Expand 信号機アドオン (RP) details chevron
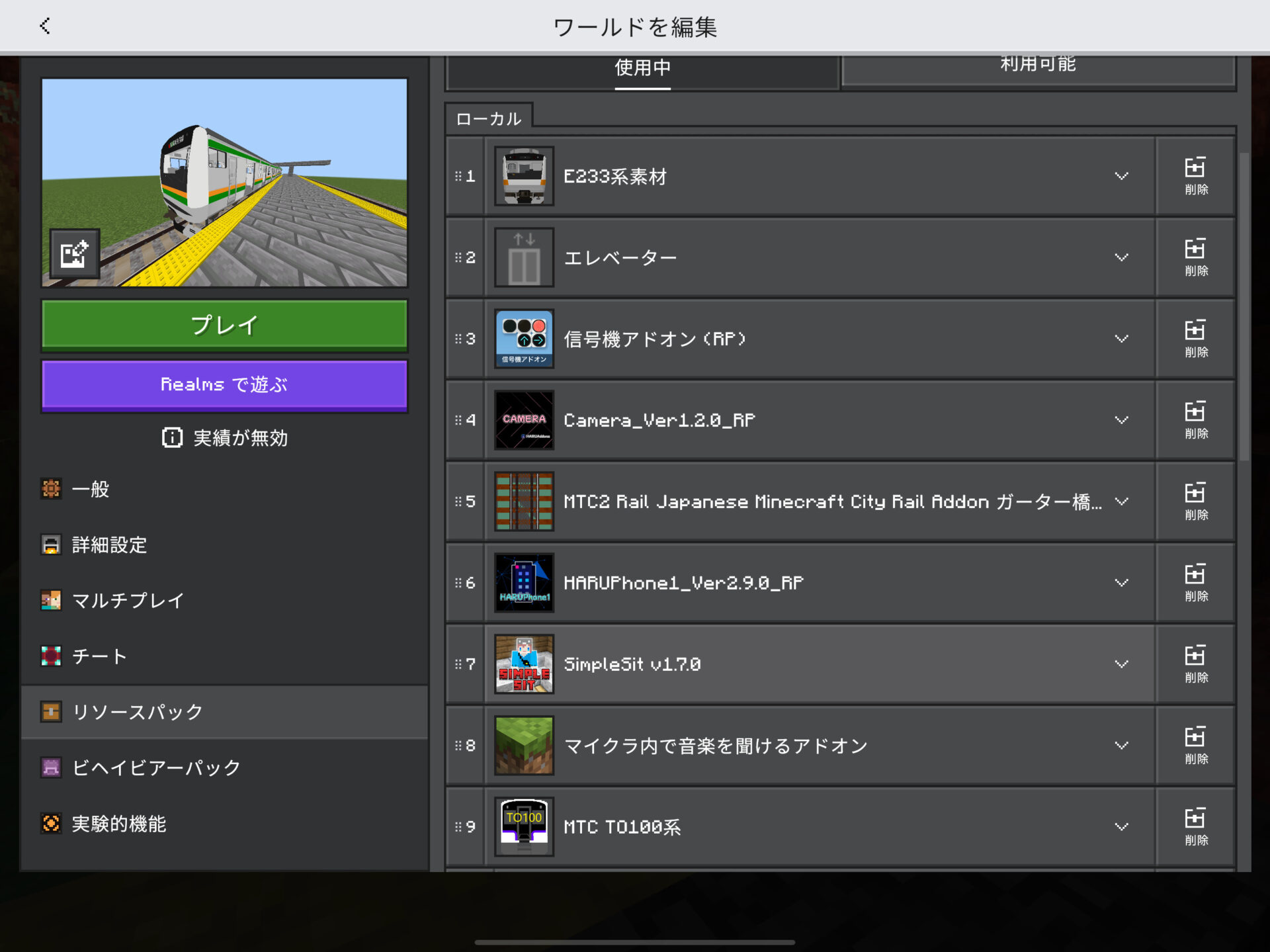This screenshot has height=952, width=1270. click(1121, 339)
